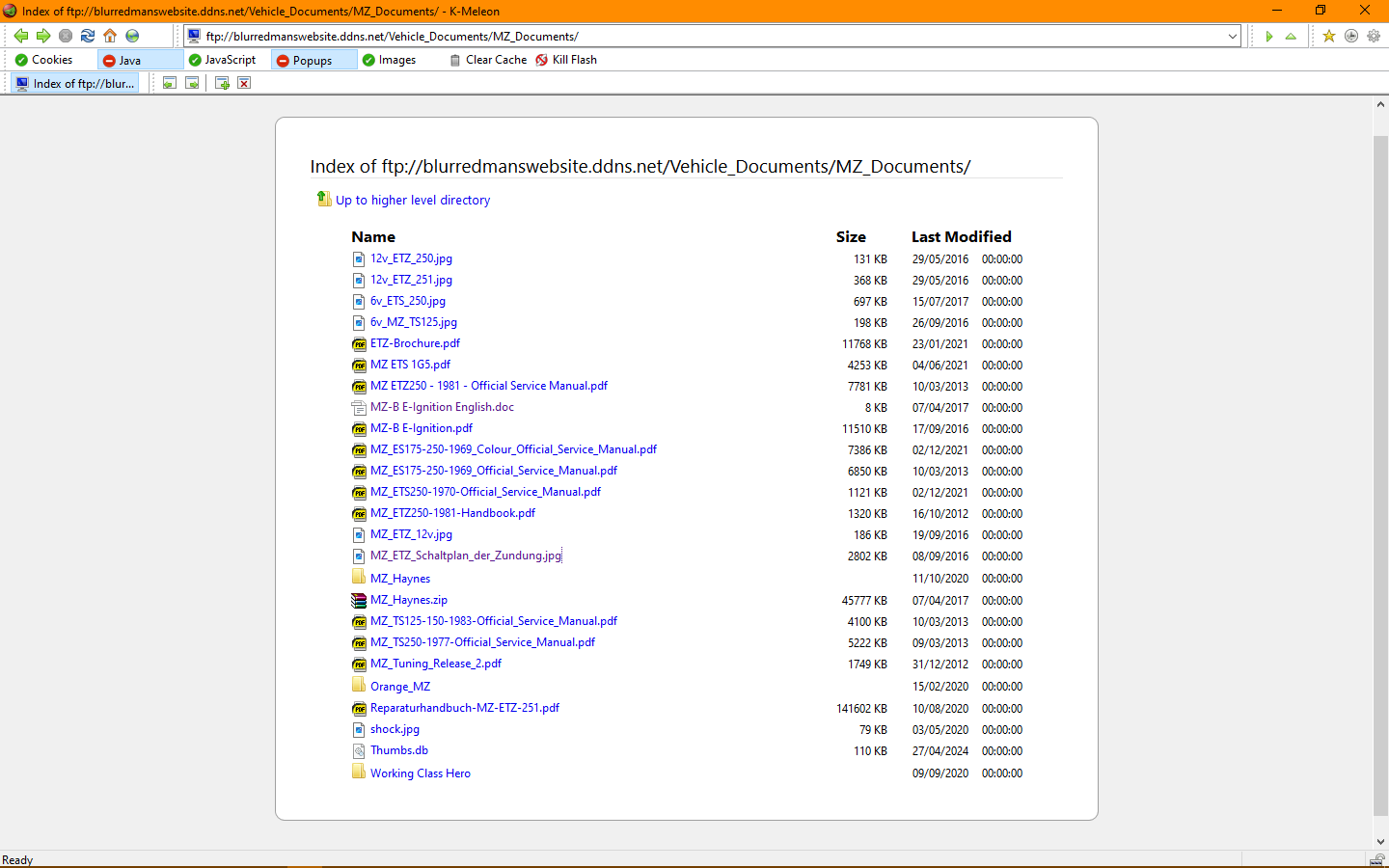Click the Size column header
This screenshot has width=1389, height=868.
851,236
